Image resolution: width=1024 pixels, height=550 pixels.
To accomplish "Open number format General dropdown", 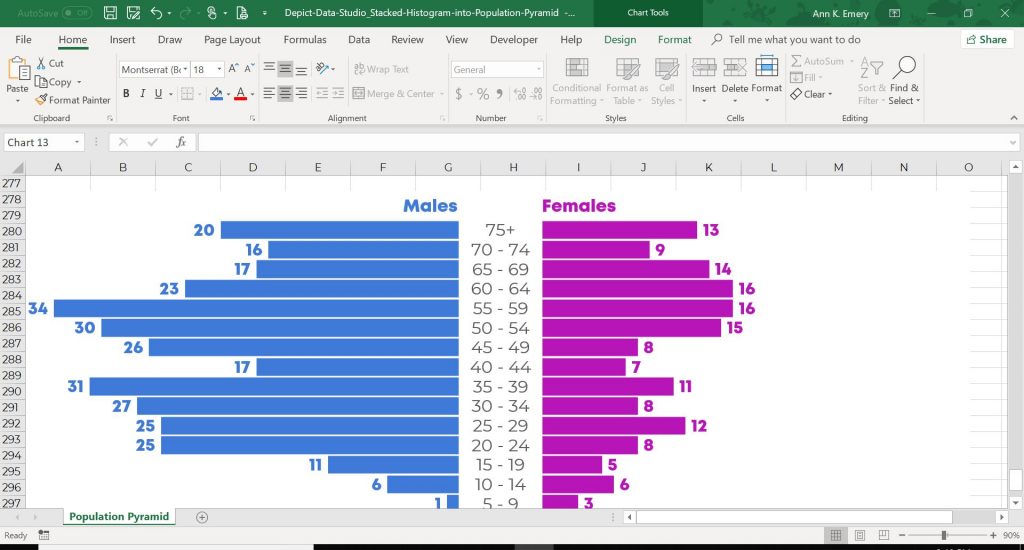I will [x=539, y=69].
